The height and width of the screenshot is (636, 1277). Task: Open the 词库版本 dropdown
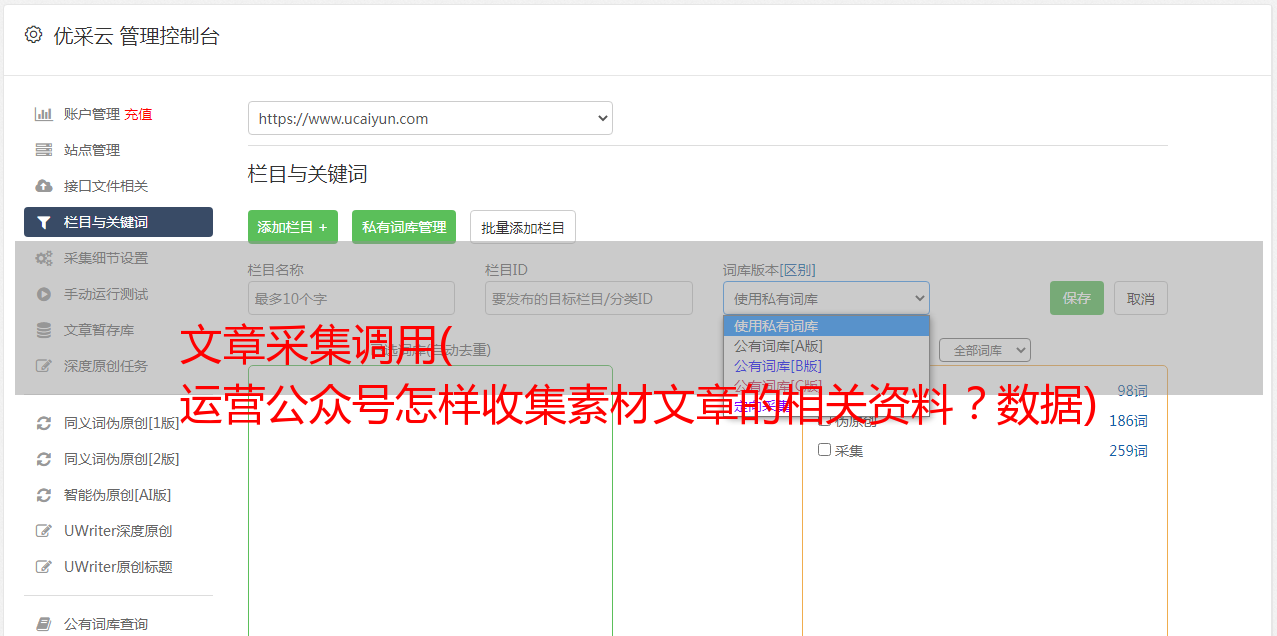[x=826, y=298]
